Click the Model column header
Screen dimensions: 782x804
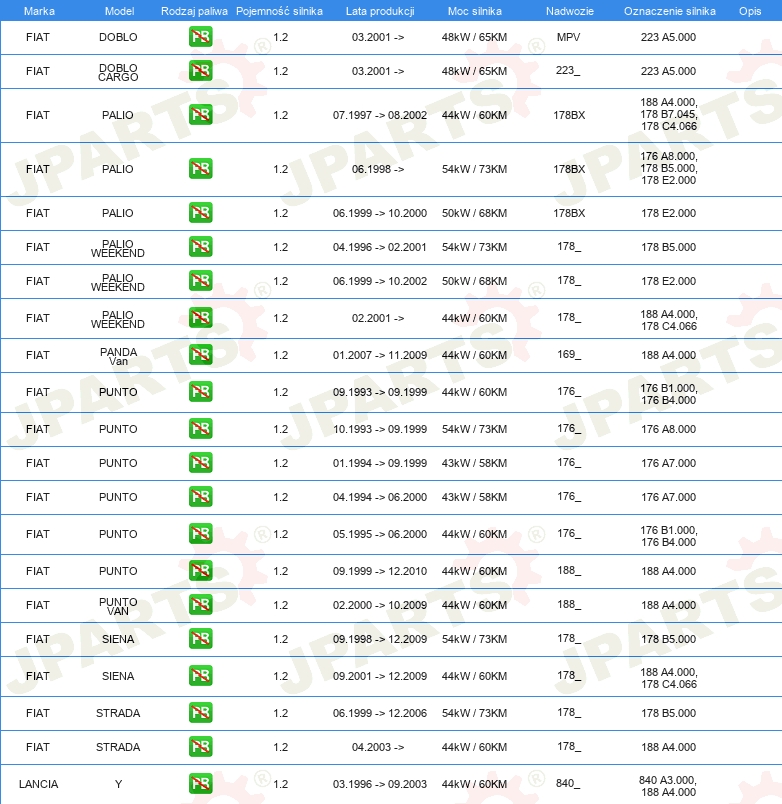119,11
